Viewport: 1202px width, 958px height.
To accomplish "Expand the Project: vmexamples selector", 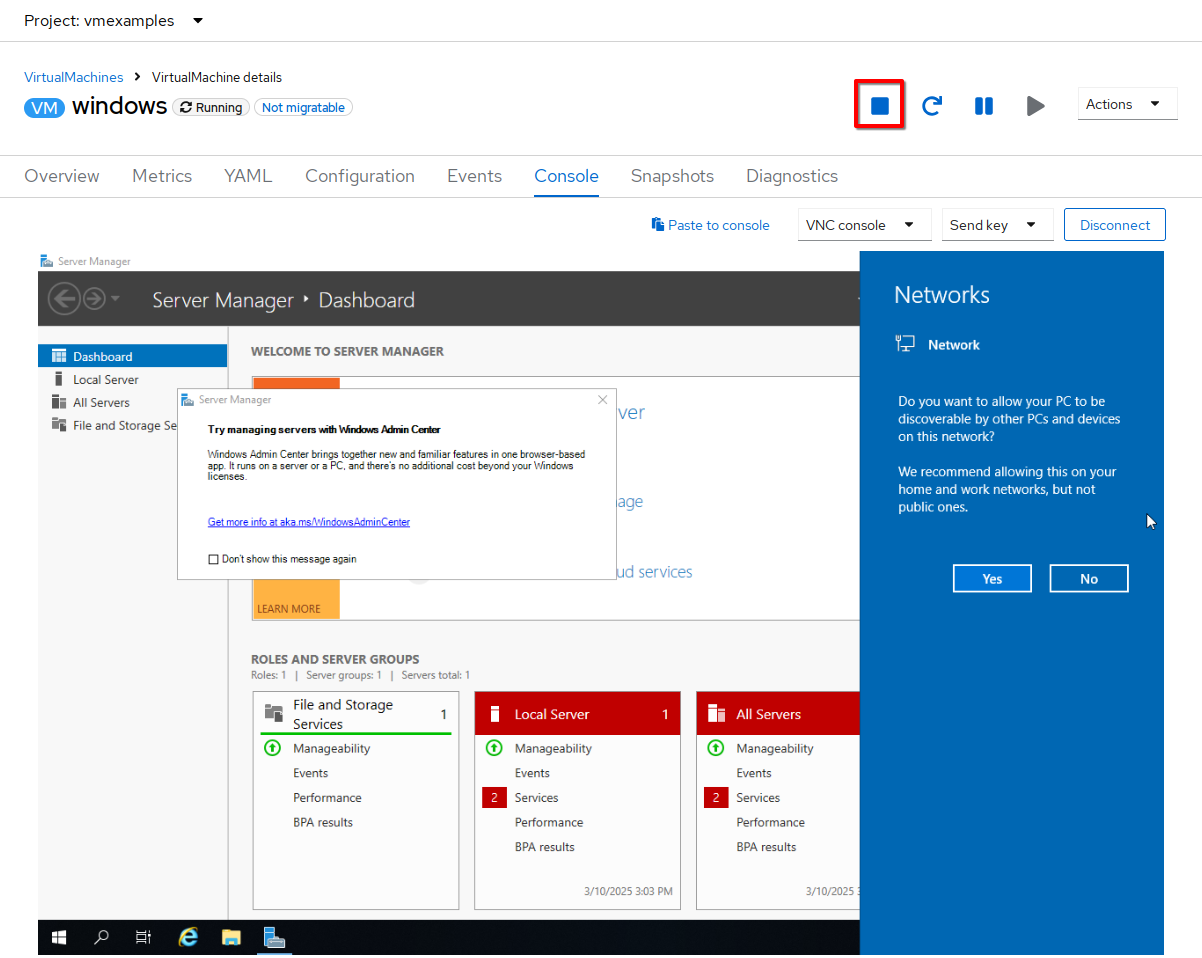I will (x=113, y=20).
